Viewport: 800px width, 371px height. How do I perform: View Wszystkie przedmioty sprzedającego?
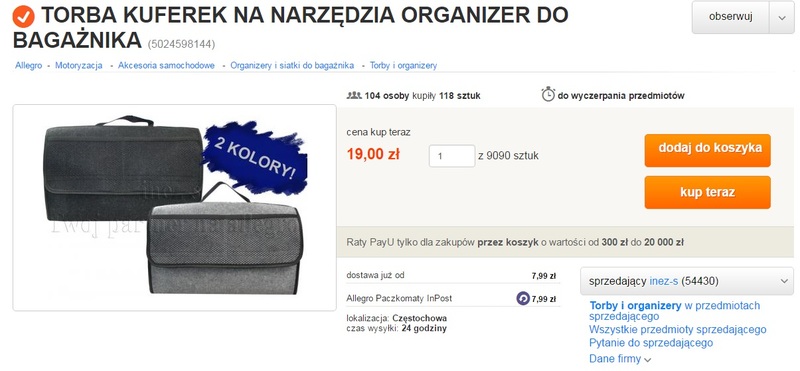(x=678, y=330)
